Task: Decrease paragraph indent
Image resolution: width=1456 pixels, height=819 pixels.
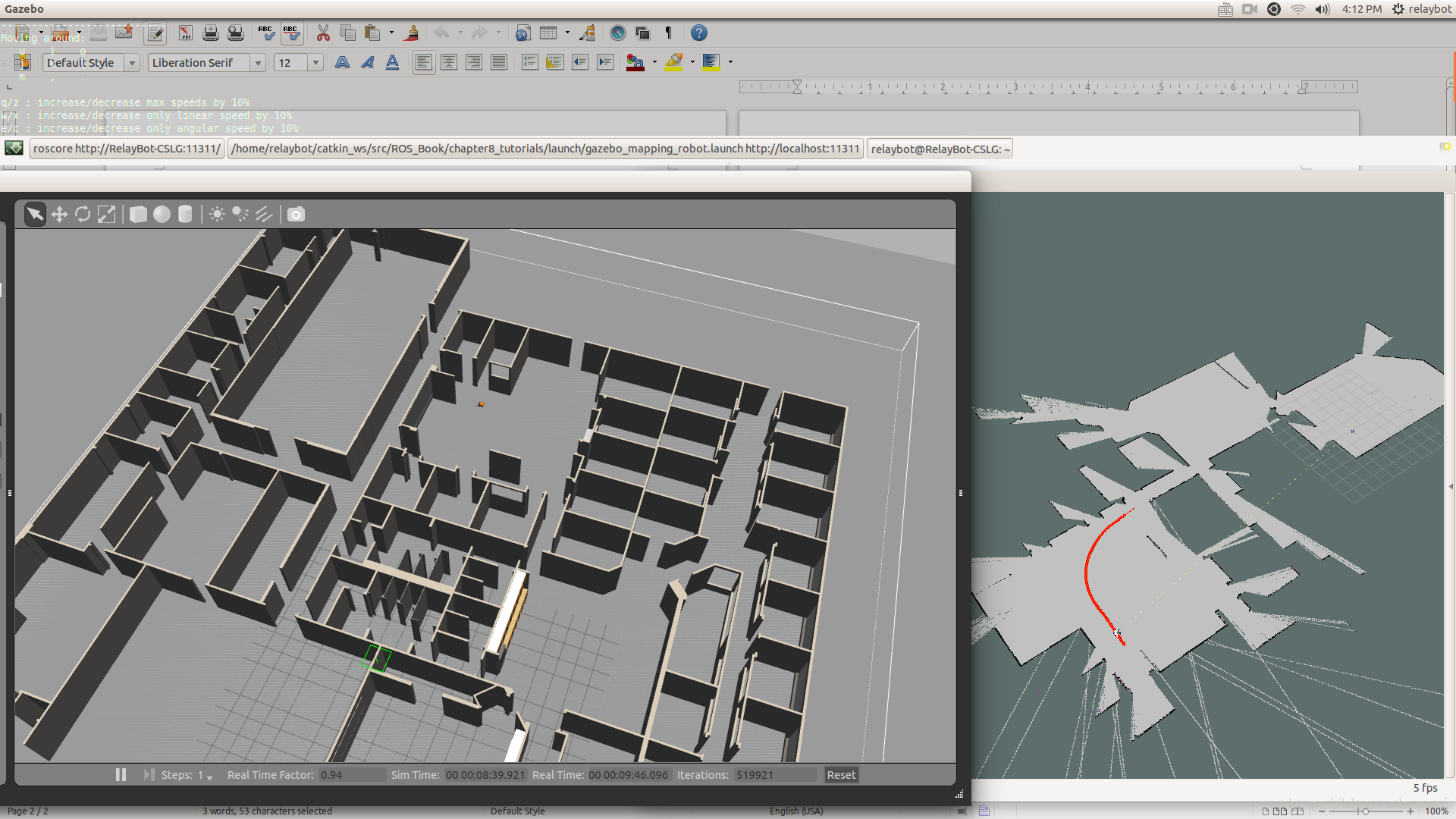Action: click(580, 62)
